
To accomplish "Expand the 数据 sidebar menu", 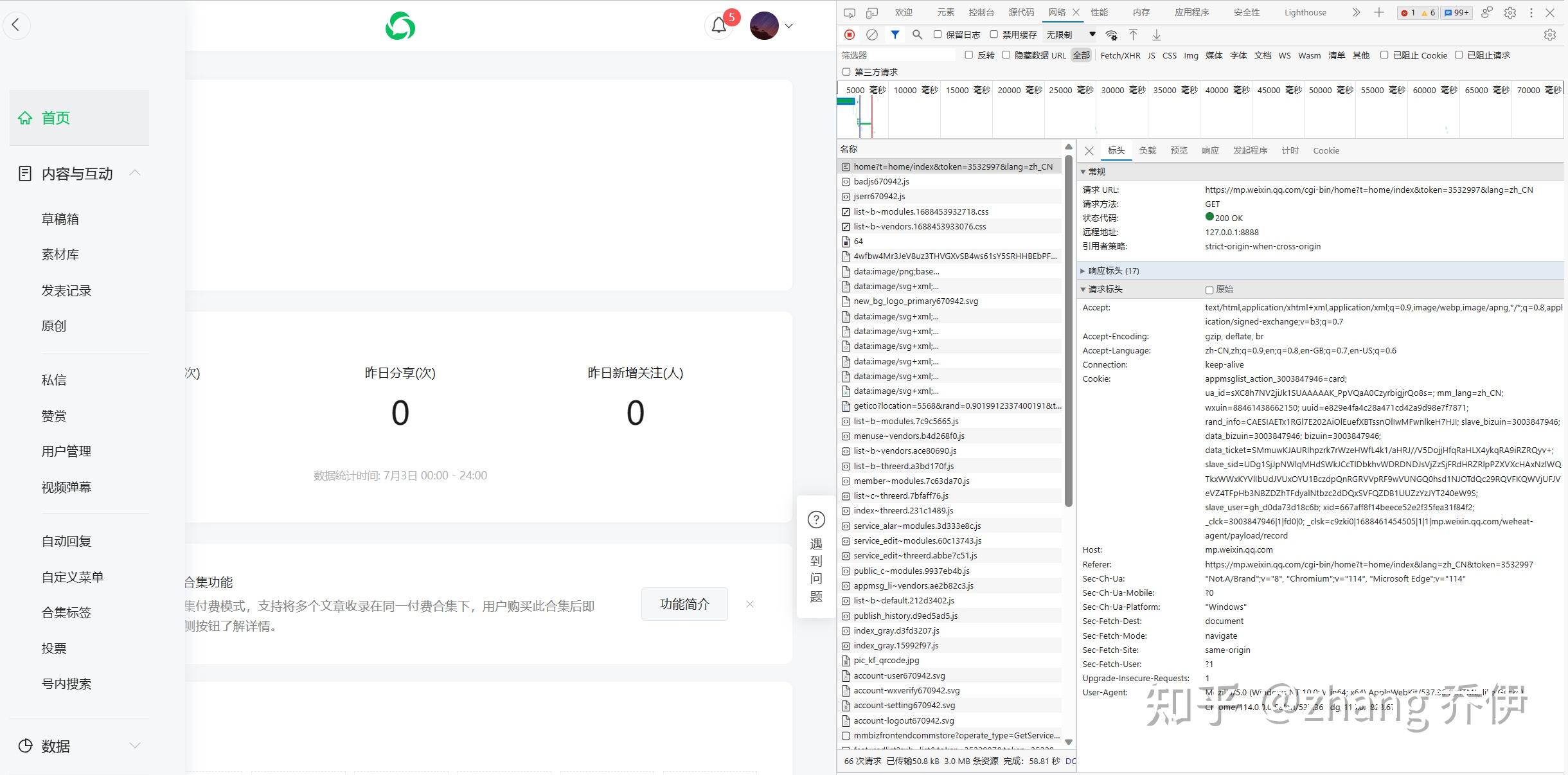I will pyautogui.click(x=79, y=745).
